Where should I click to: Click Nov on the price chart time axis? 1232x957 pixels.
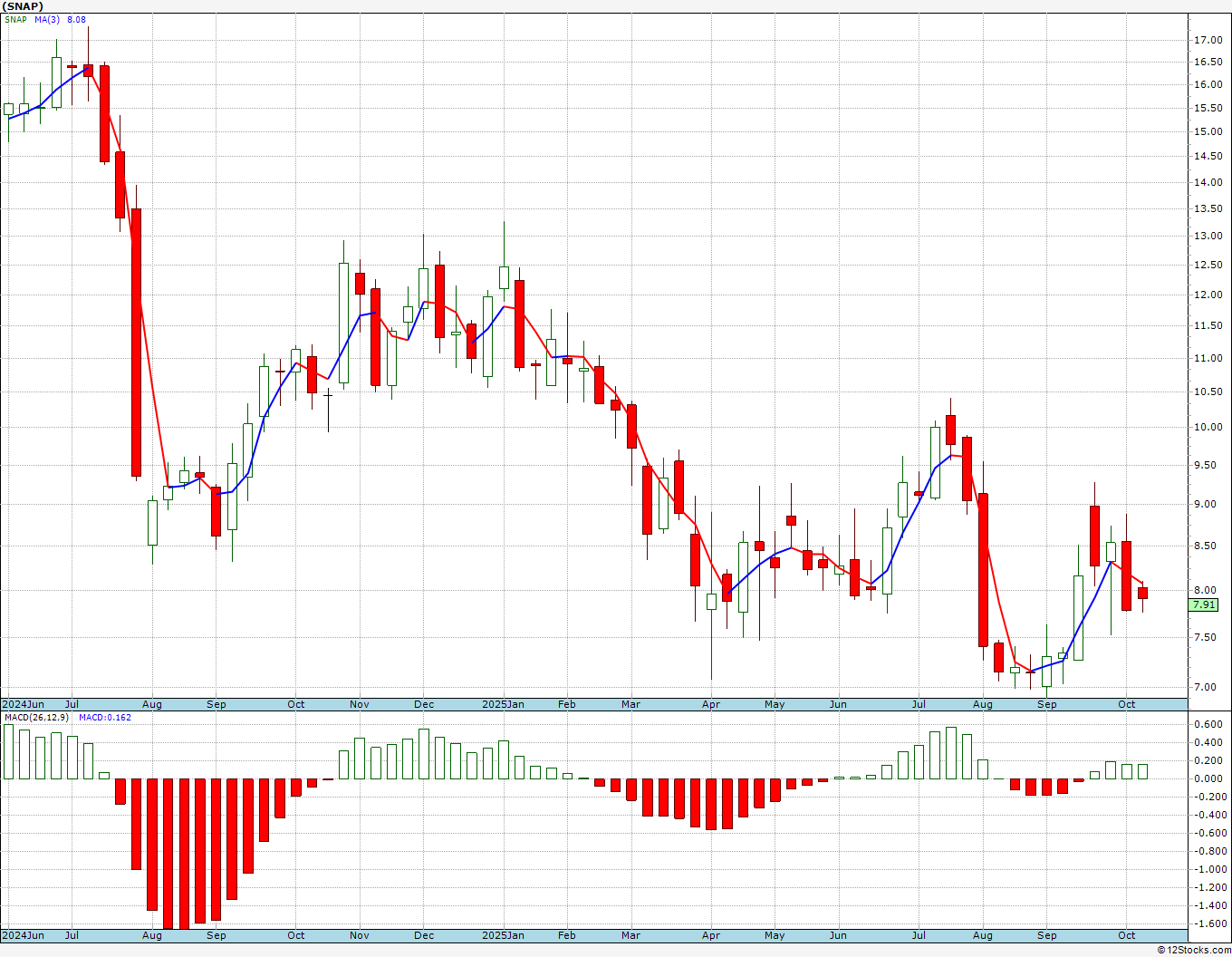[x=360, y=704]
